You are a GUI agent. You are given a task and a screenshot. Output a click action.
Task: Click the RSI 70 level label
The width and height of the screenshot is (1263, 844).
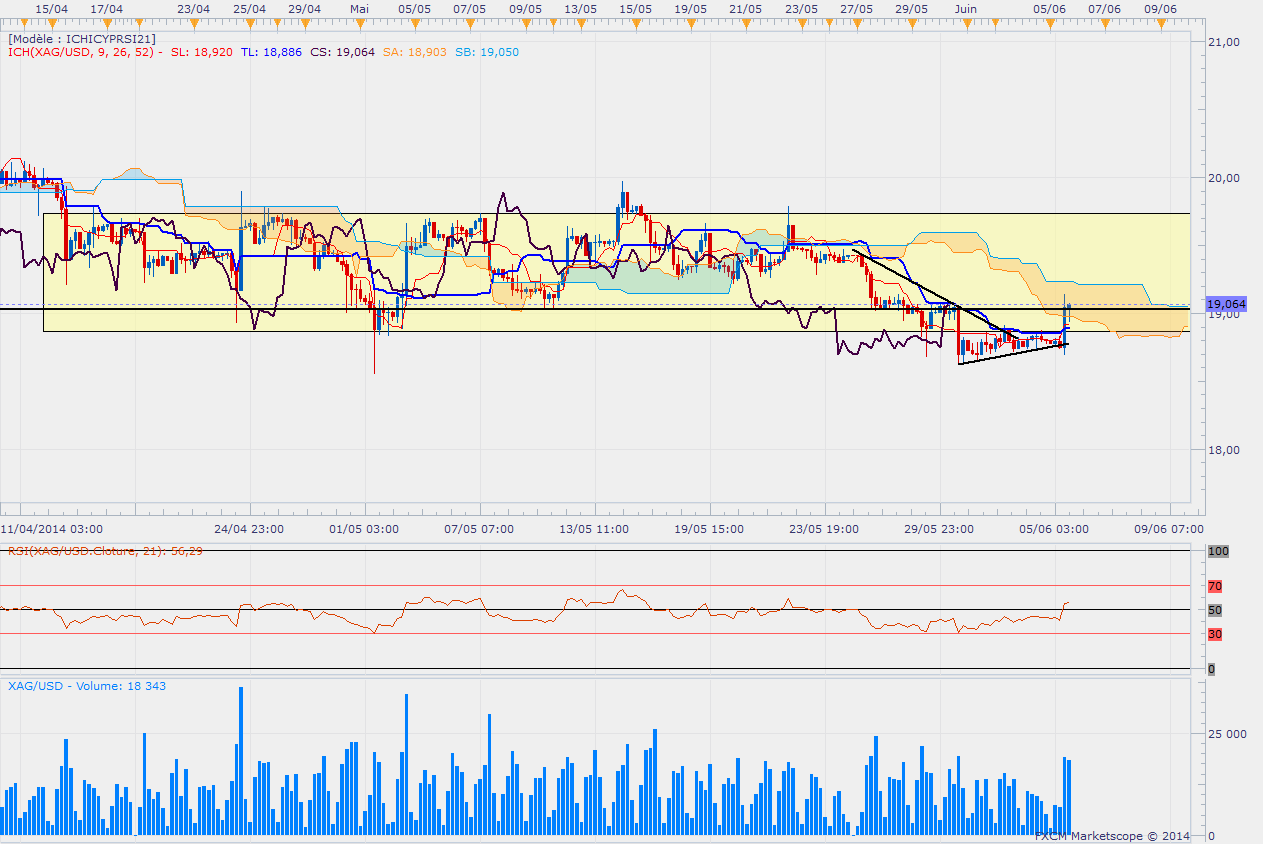tap(1215, 586)
